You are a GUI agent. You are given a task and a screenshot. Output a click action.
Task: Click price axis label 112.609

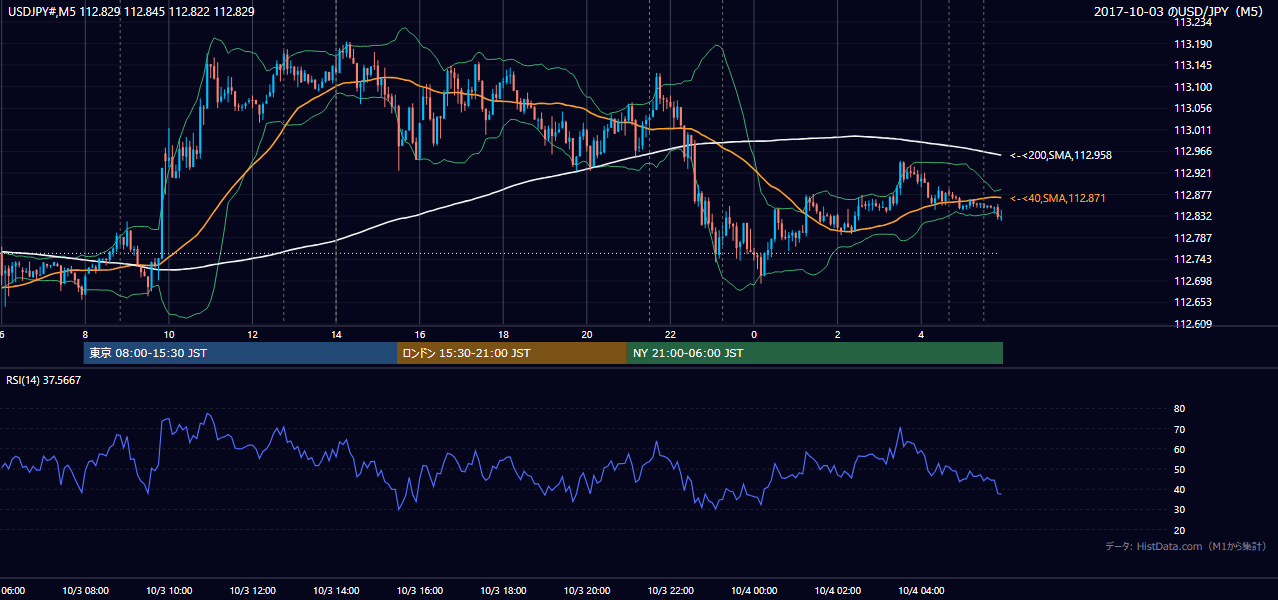click(x=1193, y=324)
